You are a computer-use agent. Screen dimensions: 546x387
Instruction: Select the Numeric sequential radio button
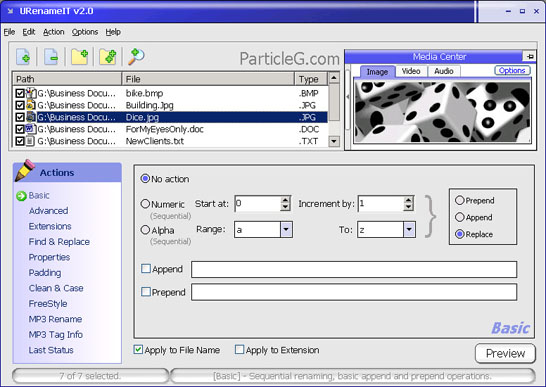(x=145, y=204)
